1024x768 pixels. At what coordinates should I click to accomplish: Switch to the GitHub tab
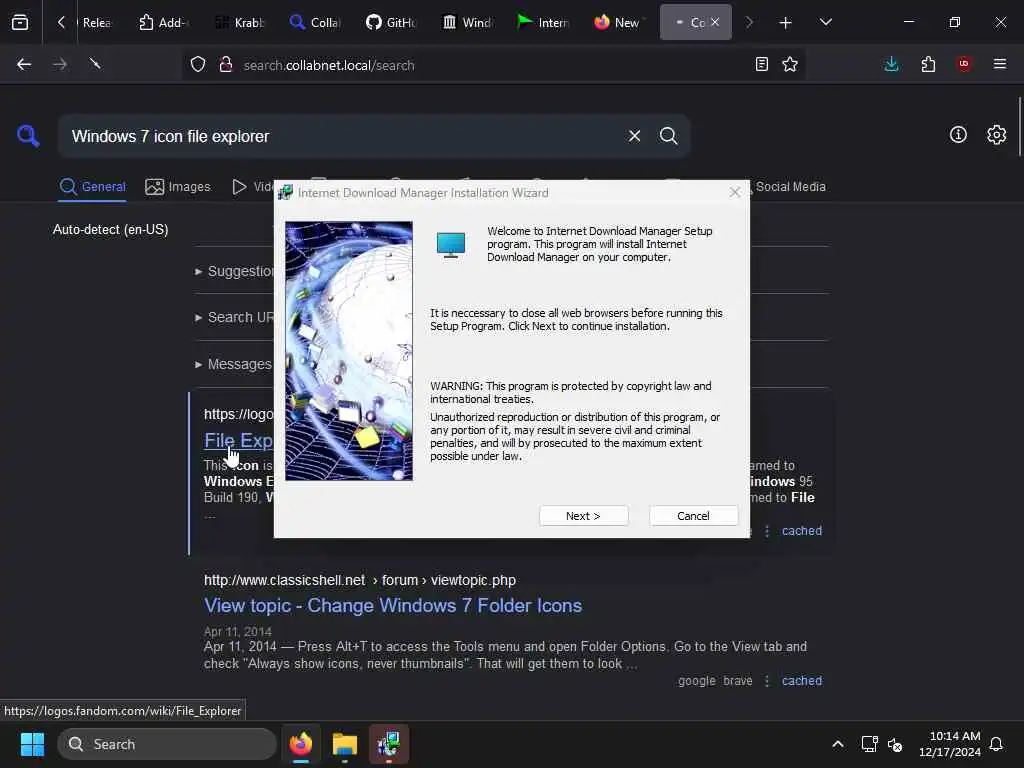point(391,23)
